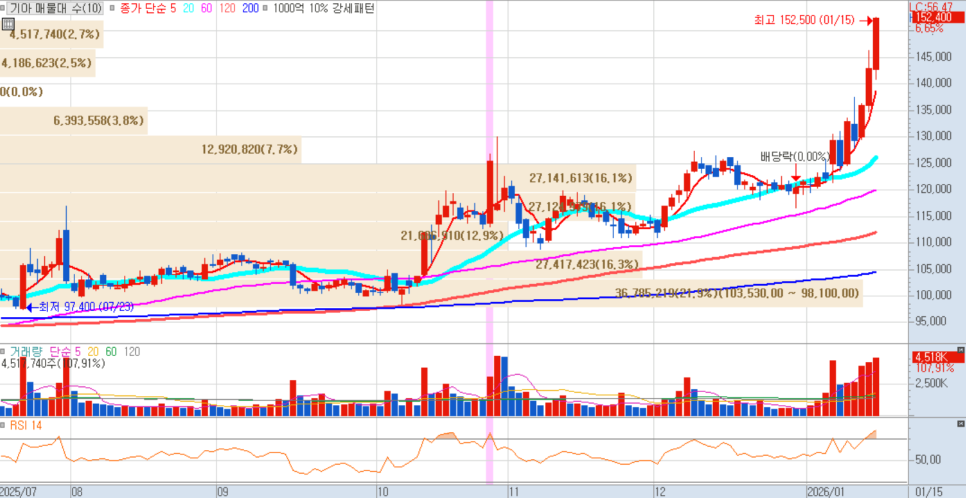Click the small square marker before 종가 단순

pos(113,8)
